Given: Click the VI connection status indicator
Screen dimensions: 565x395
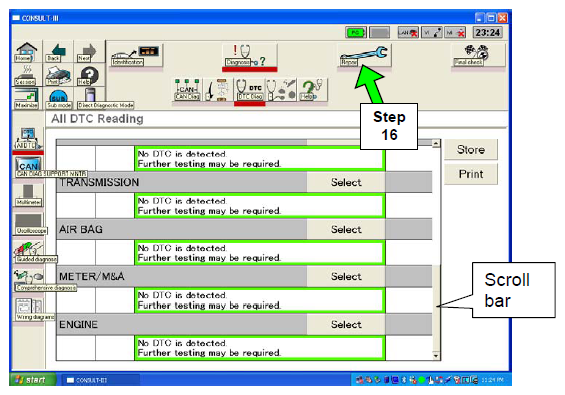Looking at the screenshot, I should pos(432,33).
